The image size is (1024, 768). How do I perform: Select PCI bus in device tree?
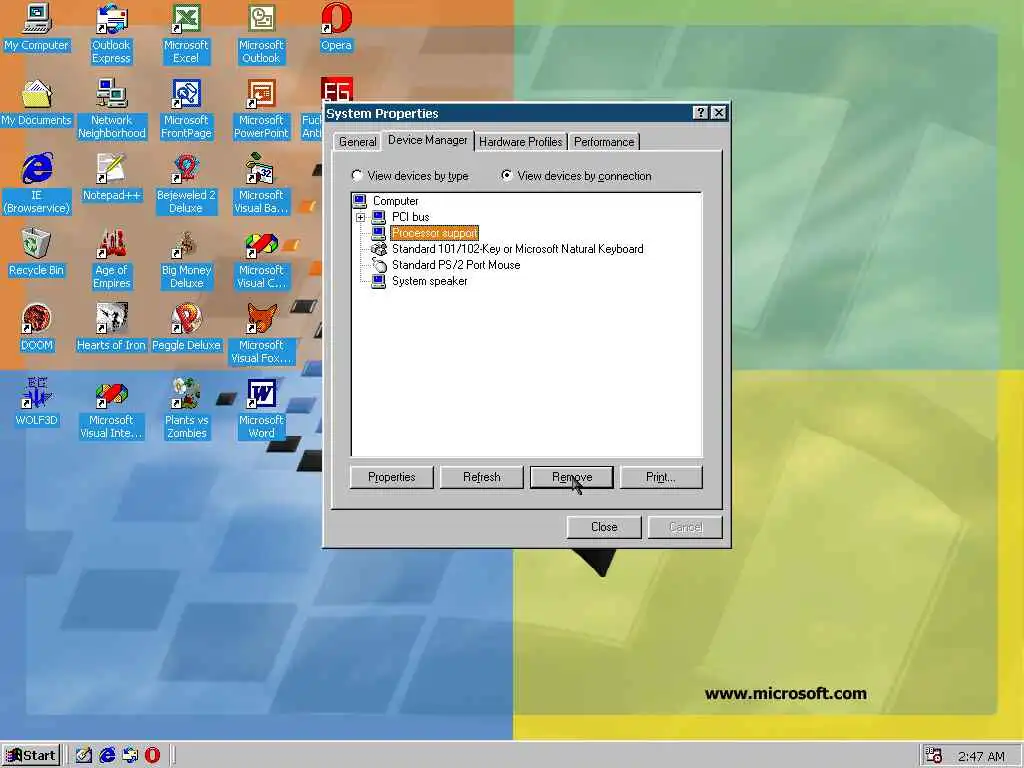pyautogui.click(x=411, y=217)
